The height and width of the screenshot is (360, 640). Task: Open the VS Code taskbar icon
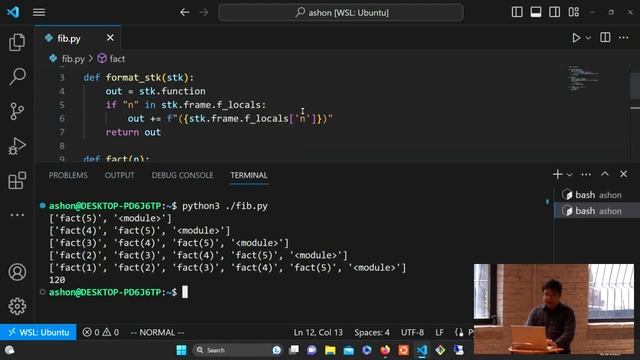click(x=422, y=350)
